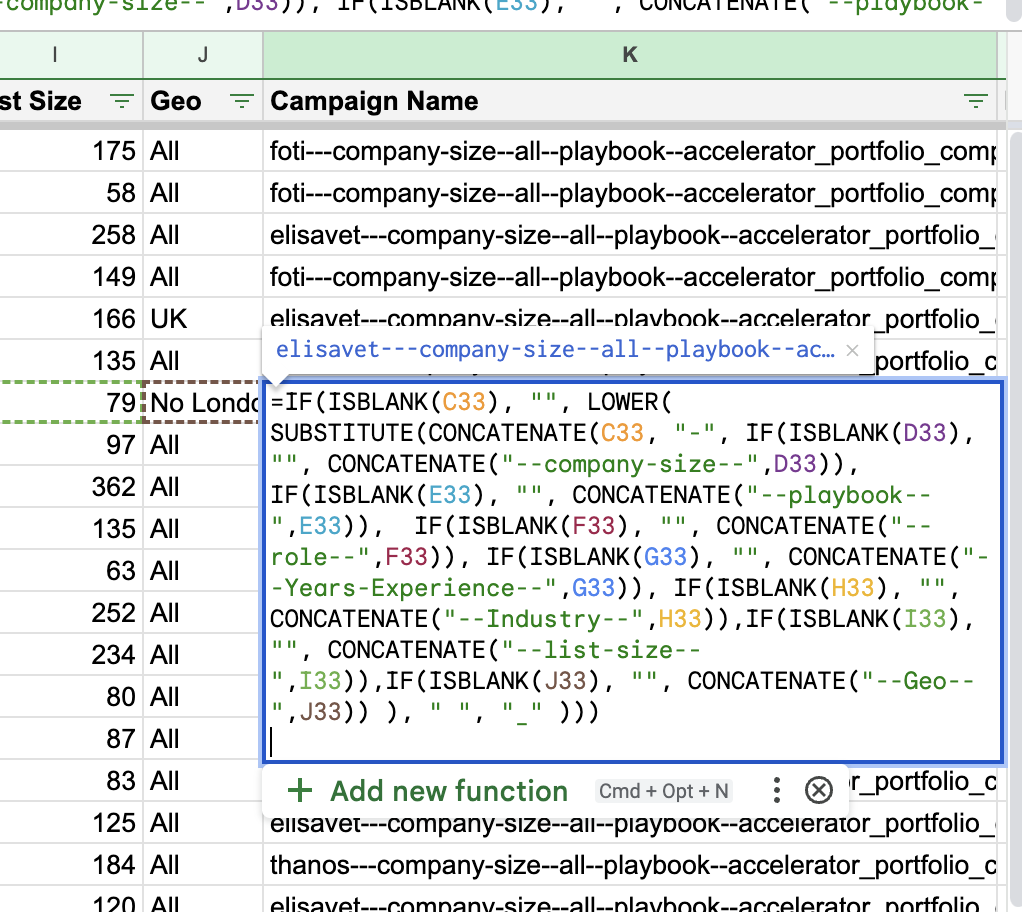Viewport: 1022px width, 912px height.
Task: Select the 'All' Geo cell beside 175
Action: 203,151
